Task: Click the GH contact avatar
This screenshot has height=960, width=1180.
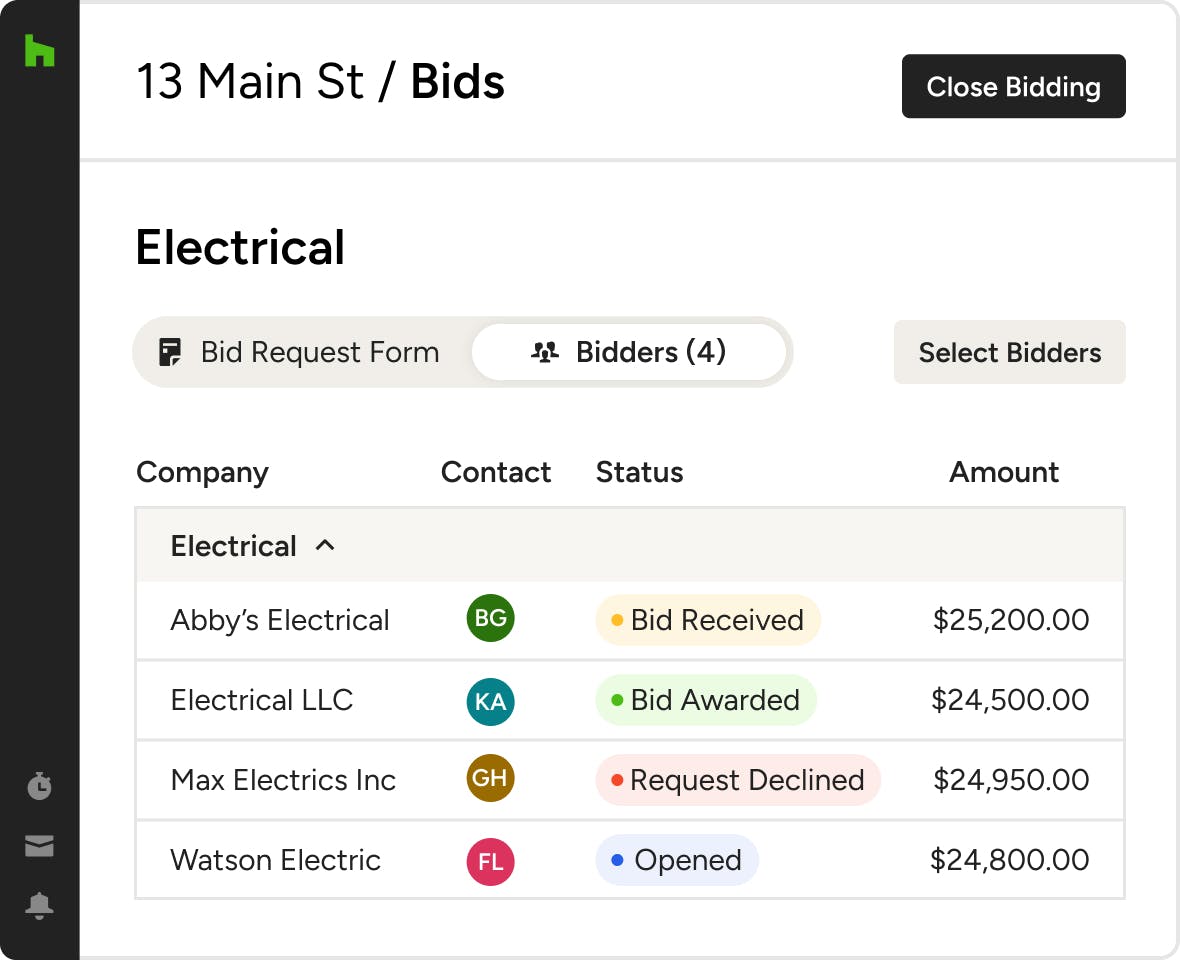Action: tap(490, 779)
